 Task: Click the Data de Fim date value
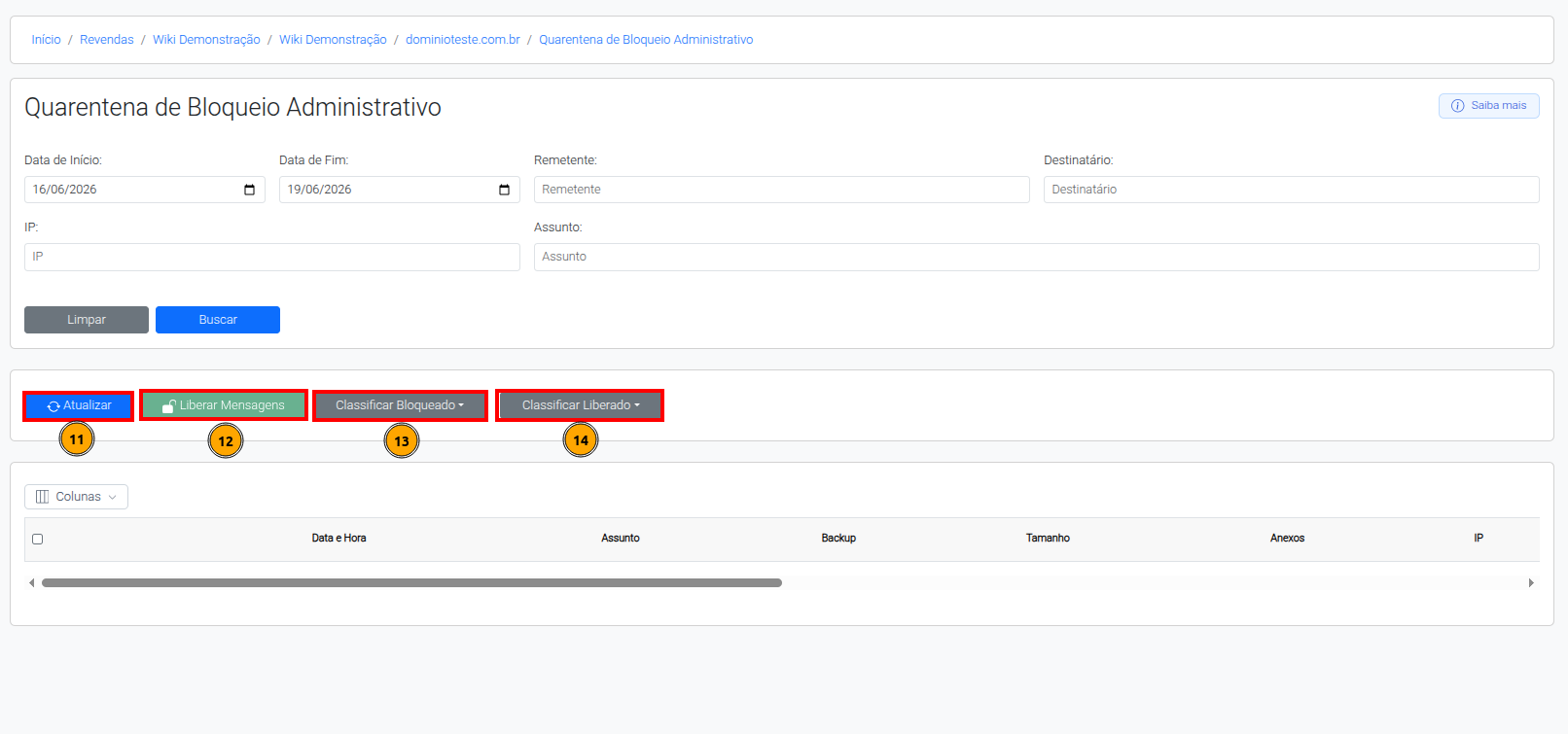tap(320, 190)
